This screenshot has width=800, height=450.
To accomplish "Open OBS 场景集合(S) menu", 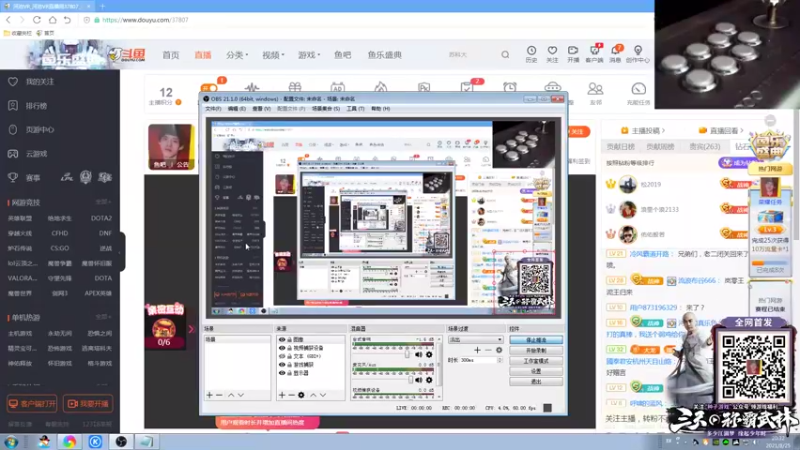I will [326, 109].
